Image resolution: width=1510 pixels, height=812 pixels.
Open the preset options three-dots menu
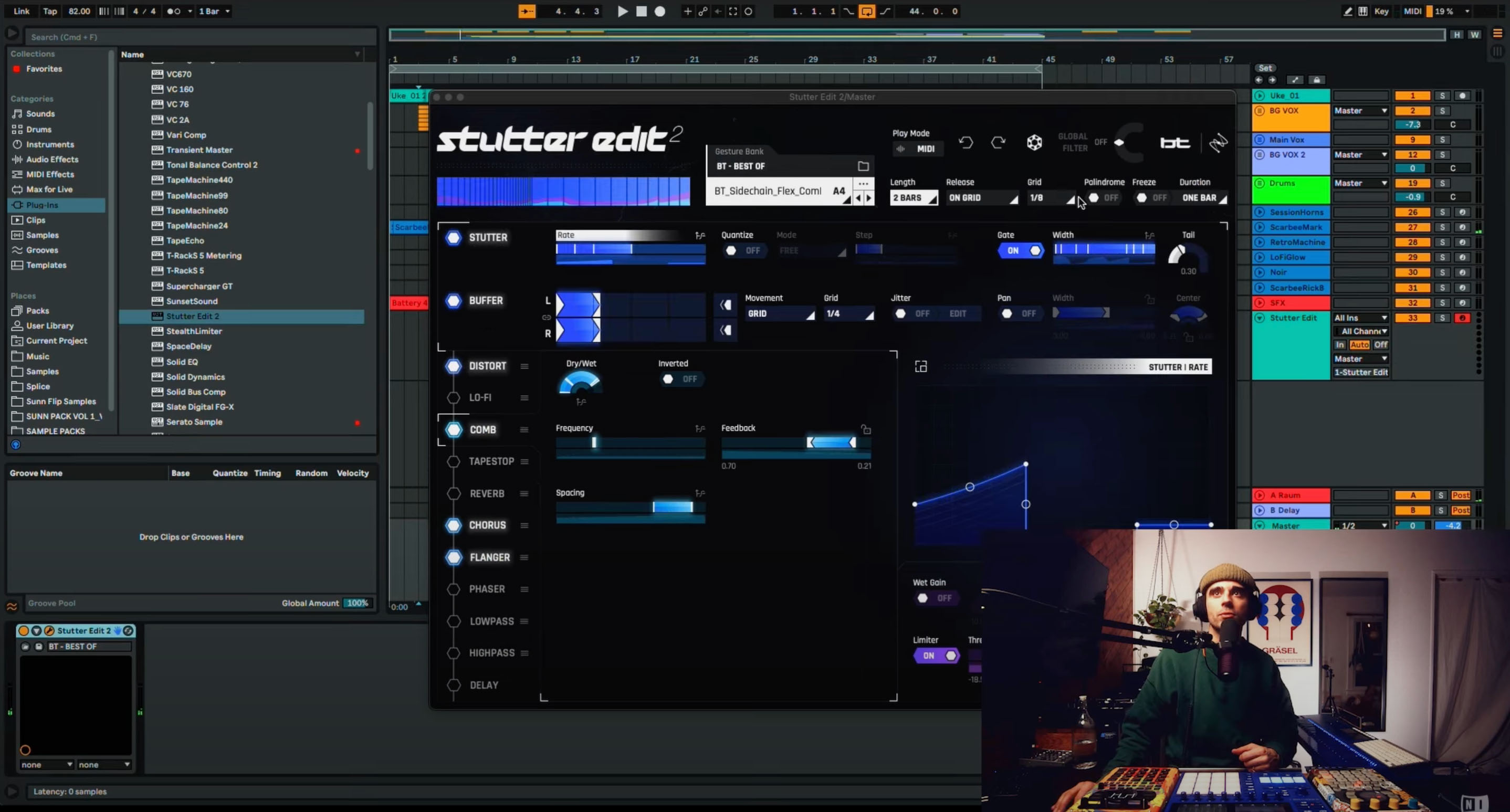point(863,184)
